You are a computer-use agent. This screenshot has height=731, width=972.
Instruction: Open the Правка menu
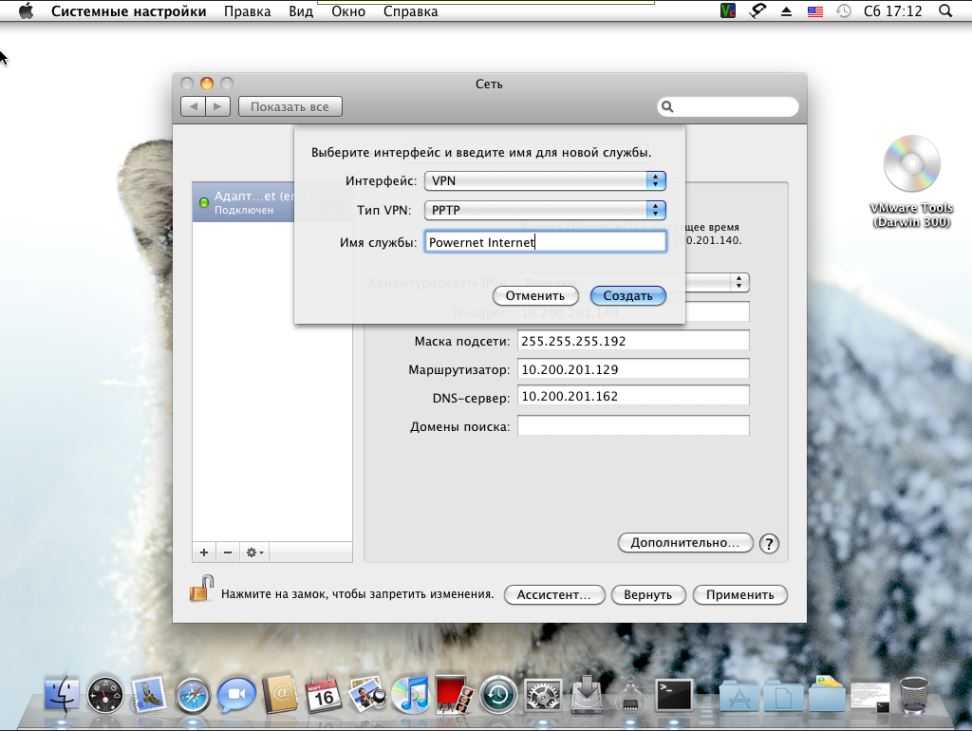tap(247, 11)
